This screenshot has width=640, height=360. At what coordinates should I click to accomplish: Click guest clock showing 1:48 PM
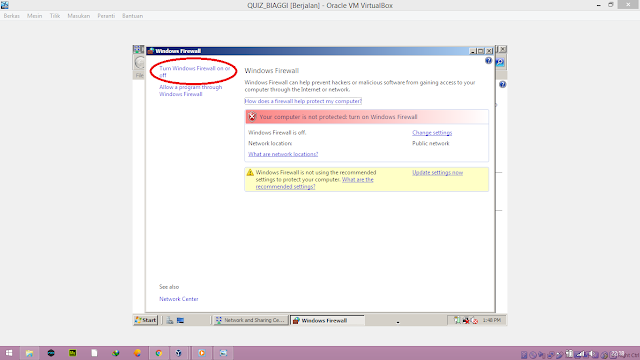click(491, 320)
